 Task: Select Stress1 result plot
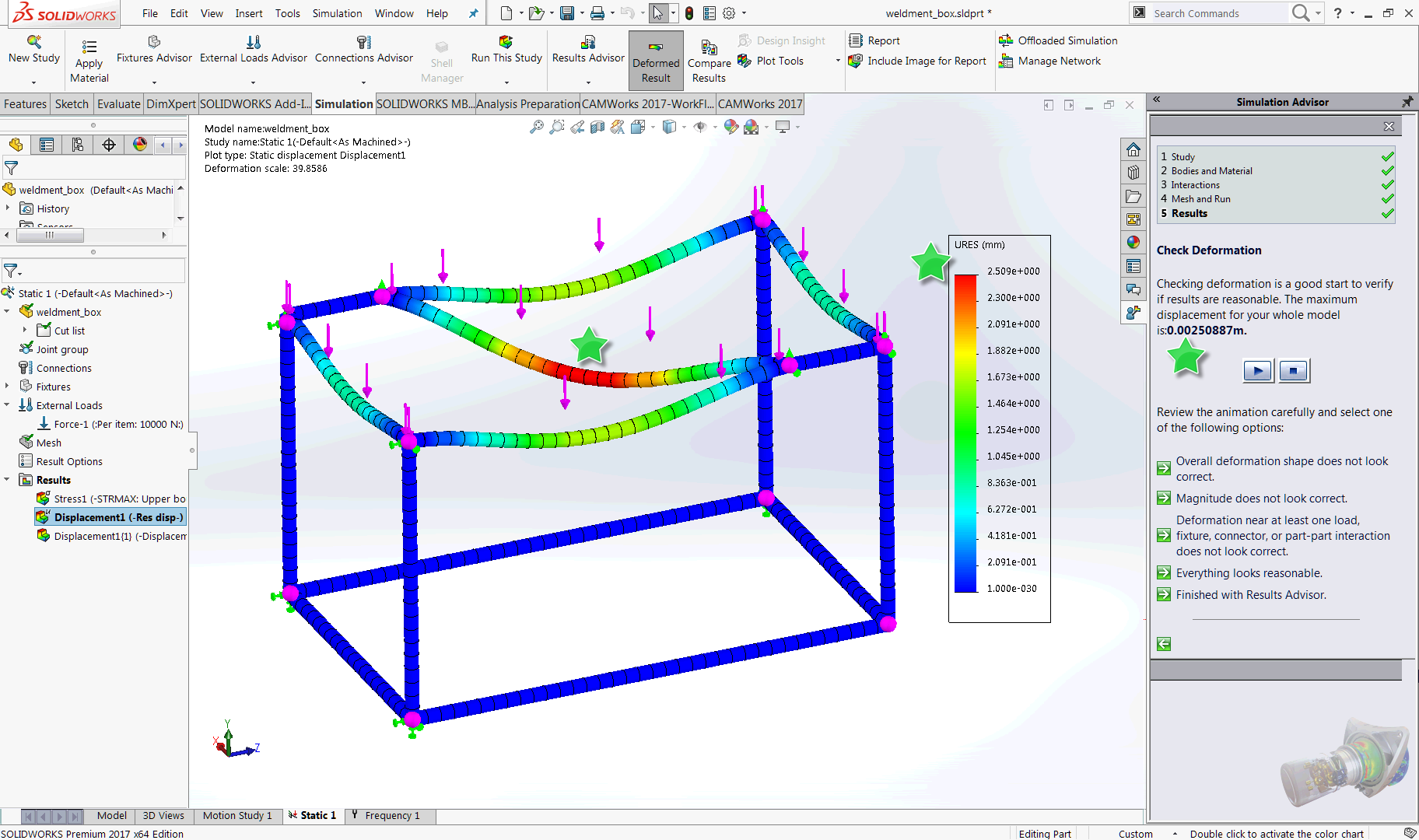pyautogui.click(x=111, y=499)
